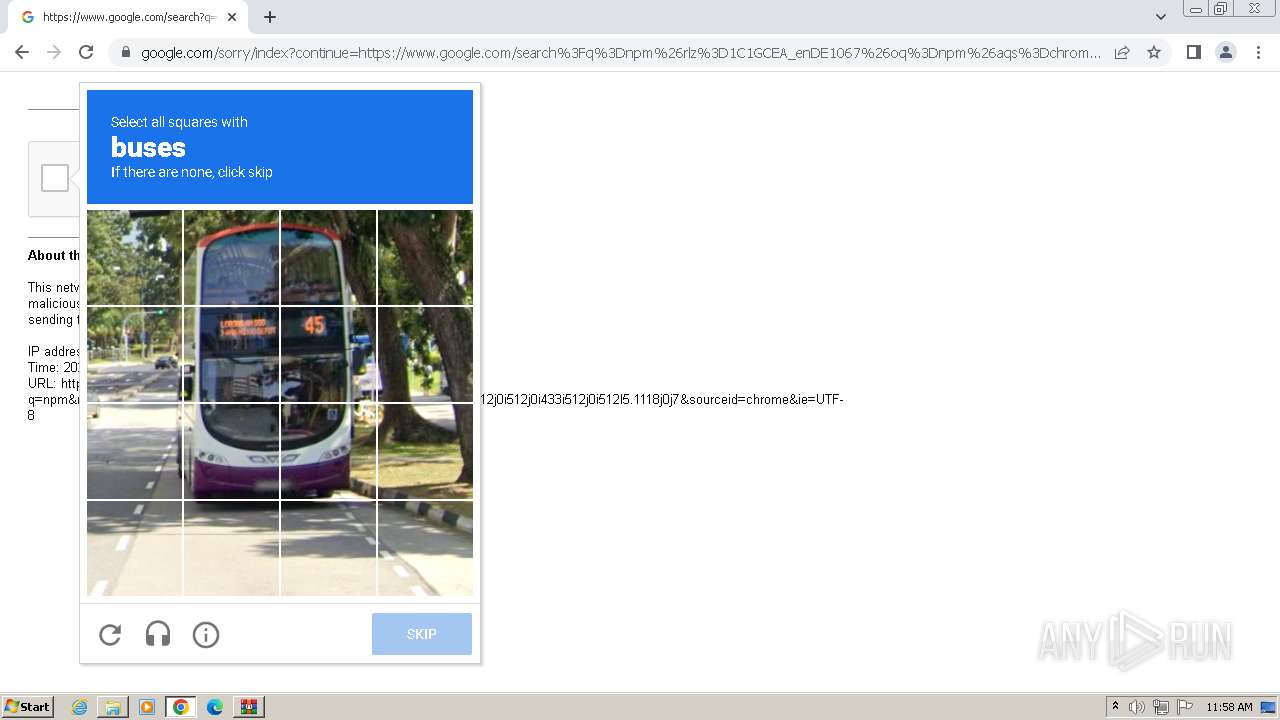Get an audio challenge via headphones icon
Screen dimensions: 1280x720
pos(158,635)
